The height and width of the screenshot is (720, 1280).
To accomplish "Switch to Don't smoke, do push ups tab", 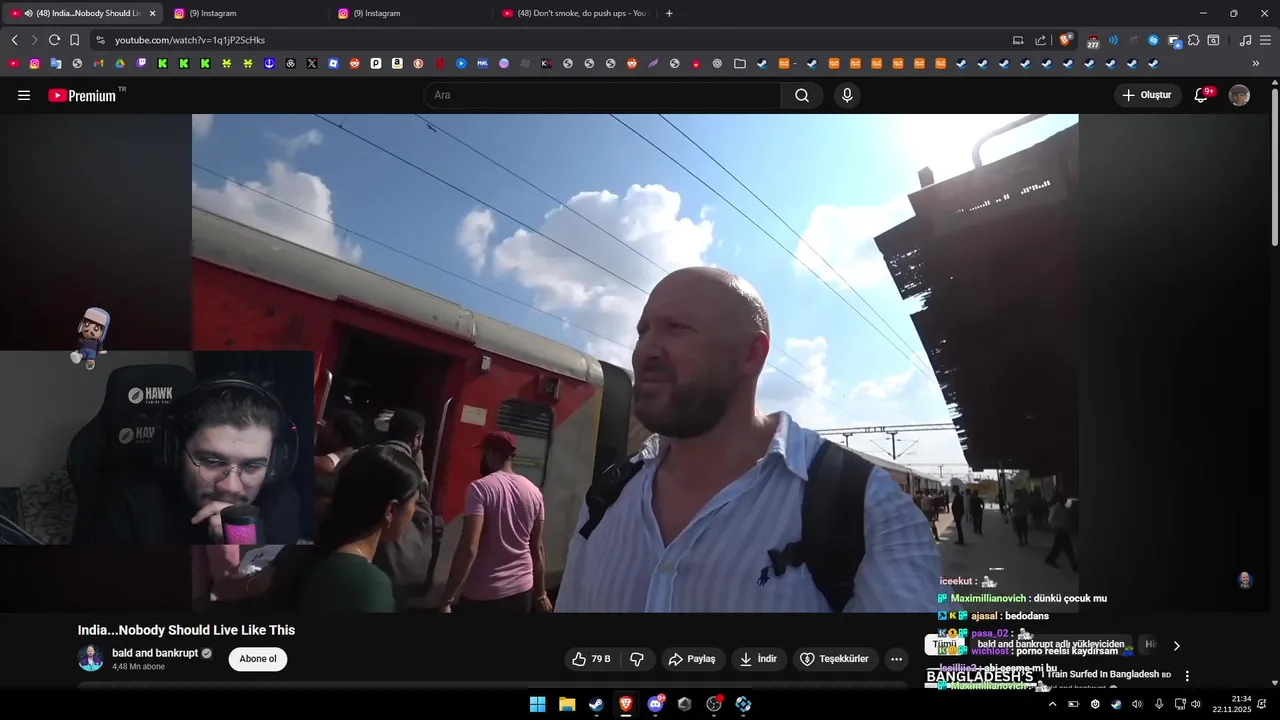I will click(x=574, y=13).
